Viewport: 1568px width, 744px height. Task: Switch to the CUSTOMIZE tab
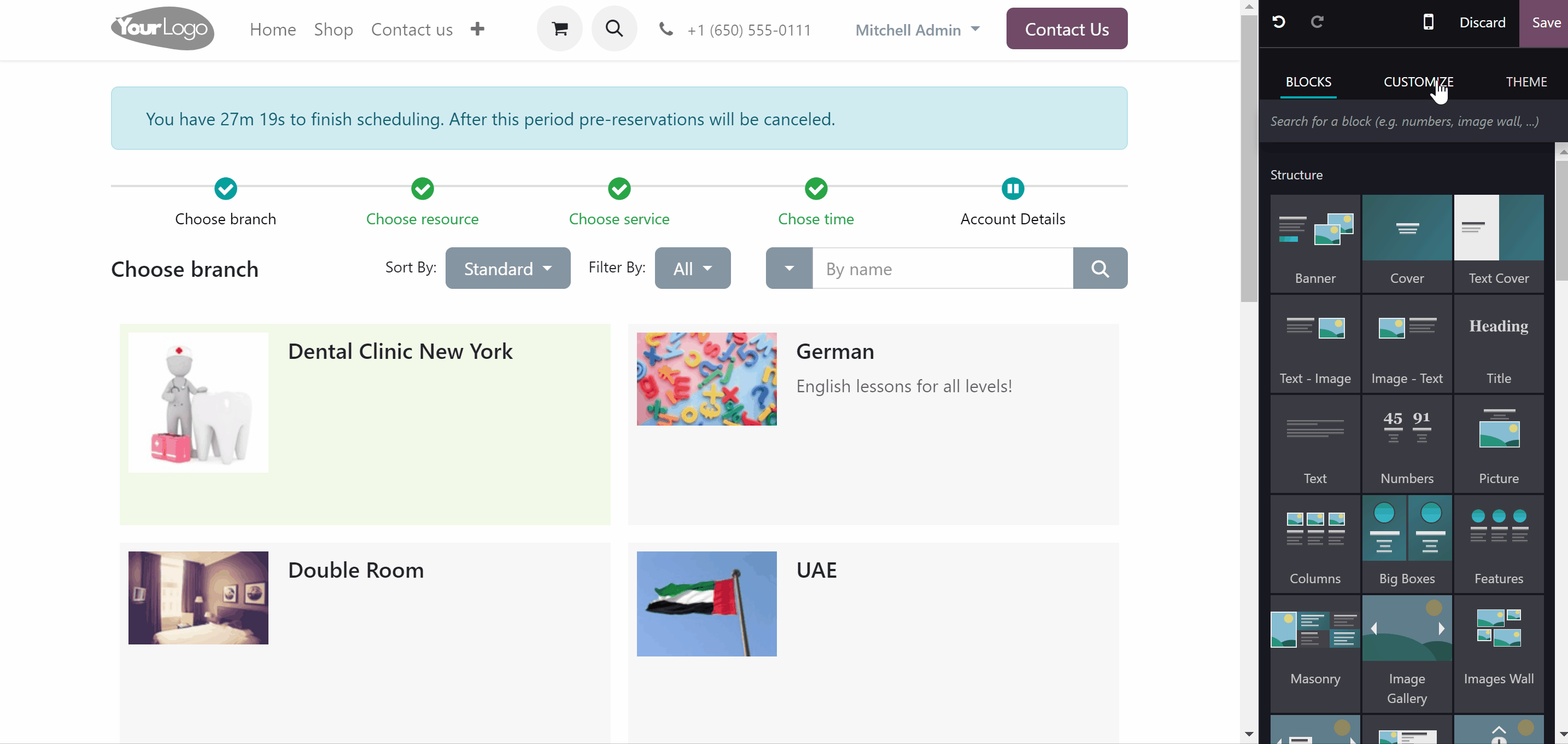tap(1418, 82)
